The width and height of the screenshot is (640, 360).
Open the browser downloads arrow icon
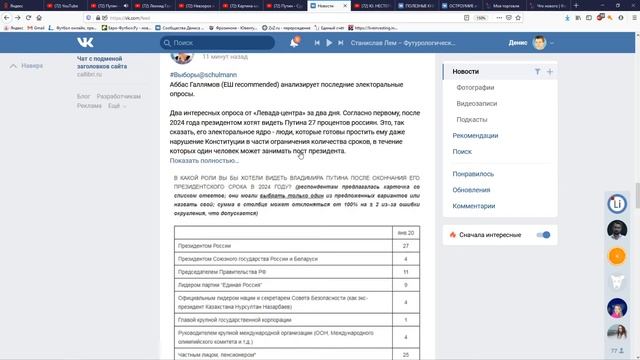pos(567,18)
